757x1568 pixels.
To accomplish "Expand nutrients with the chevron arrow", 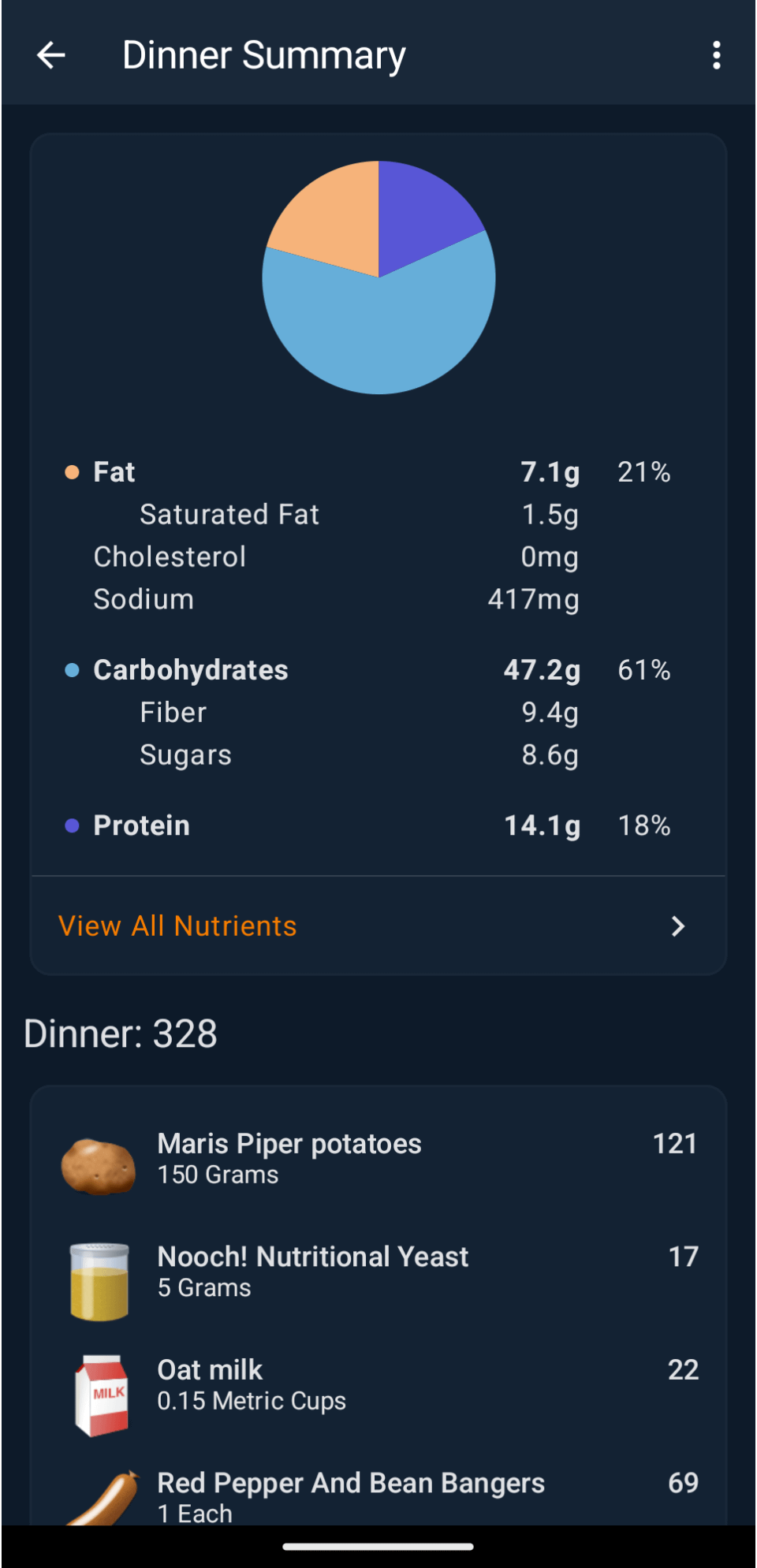I will pyautogui.click(x=677, y=926).
